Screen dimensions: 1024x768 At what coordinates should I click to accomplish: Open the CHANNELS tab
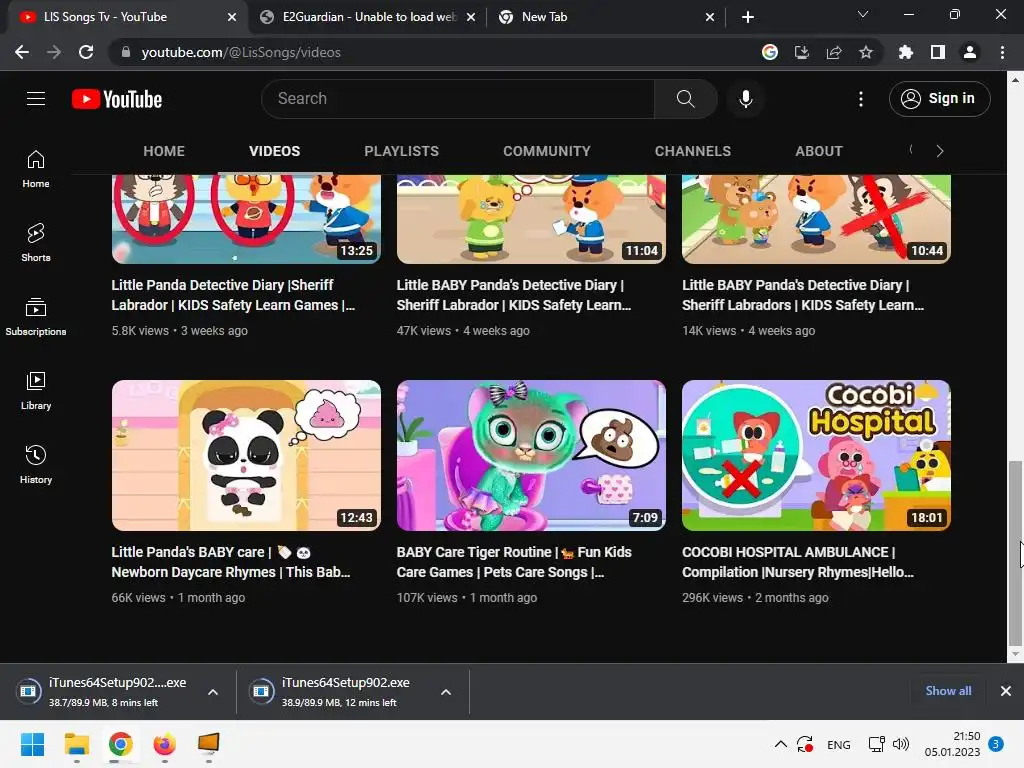pos(693,151)
